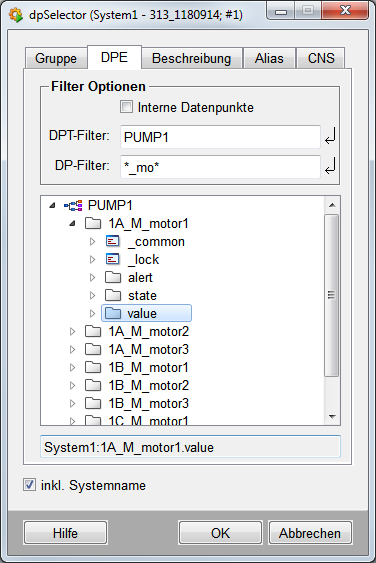Screen dimensions: 376x563
Task: Select the 1A_M_motor2 row label
Action: (x=148, y=331)
